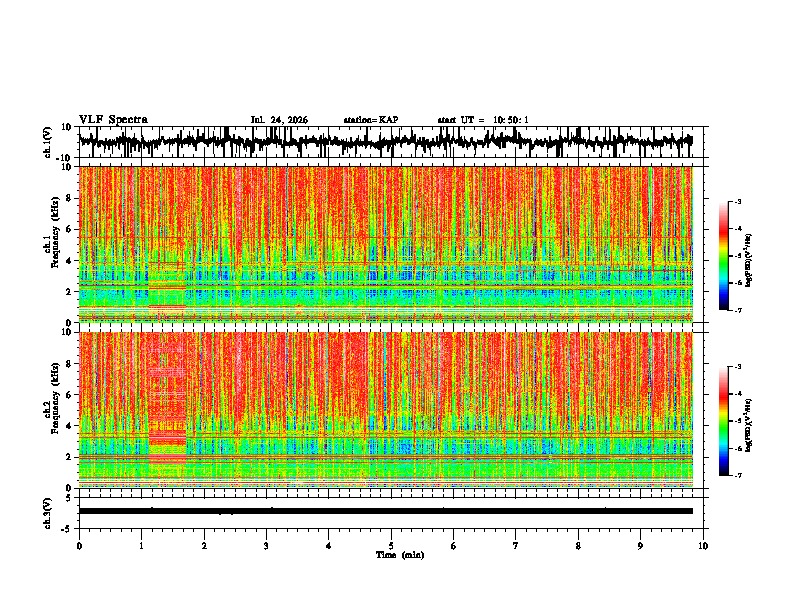The image size is (792, 612).
Task: Click the Time (min) axis label
Action: [x=400, y=555]
